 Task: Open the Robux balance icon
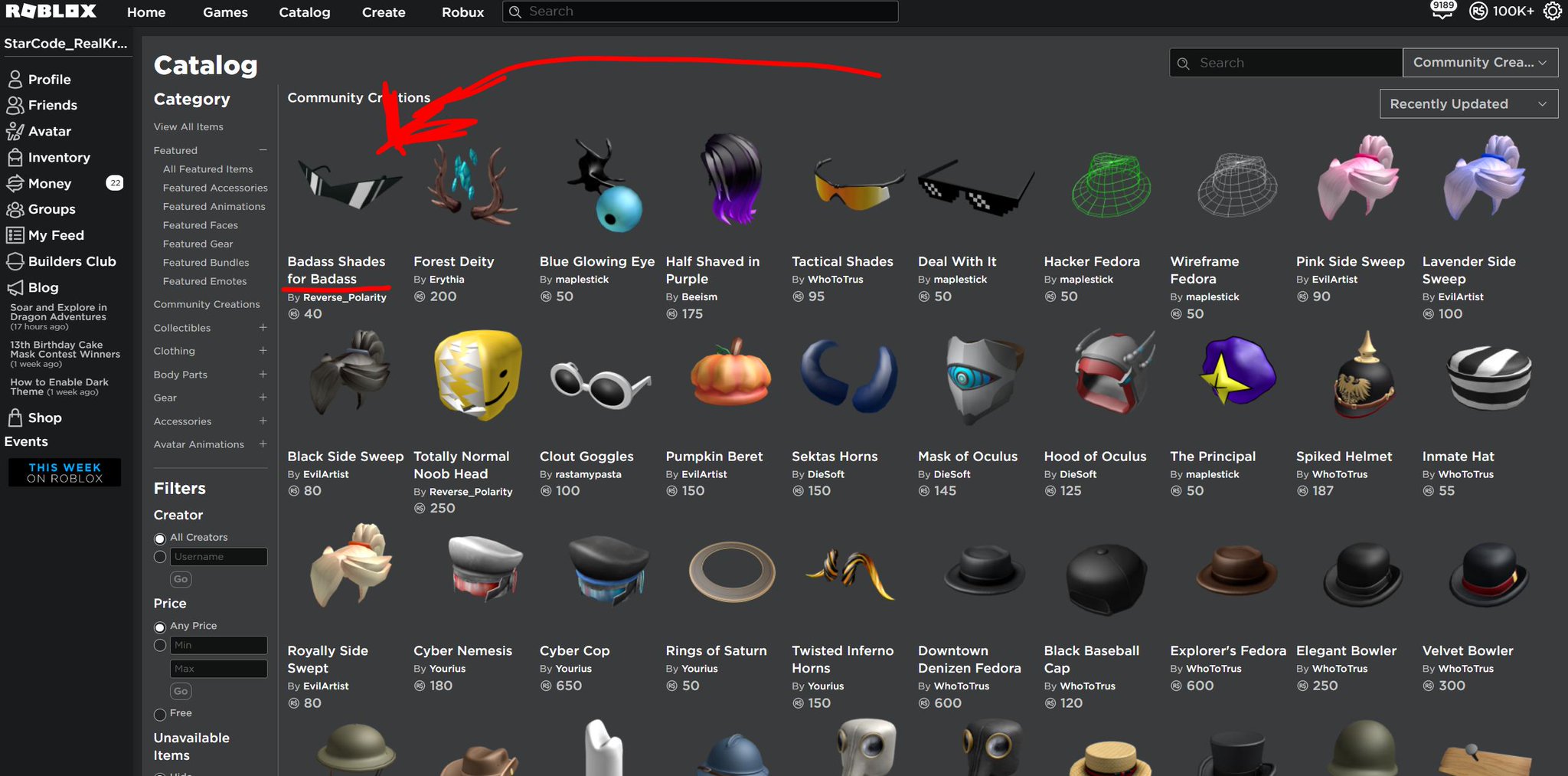click(x=1478, y=11)
